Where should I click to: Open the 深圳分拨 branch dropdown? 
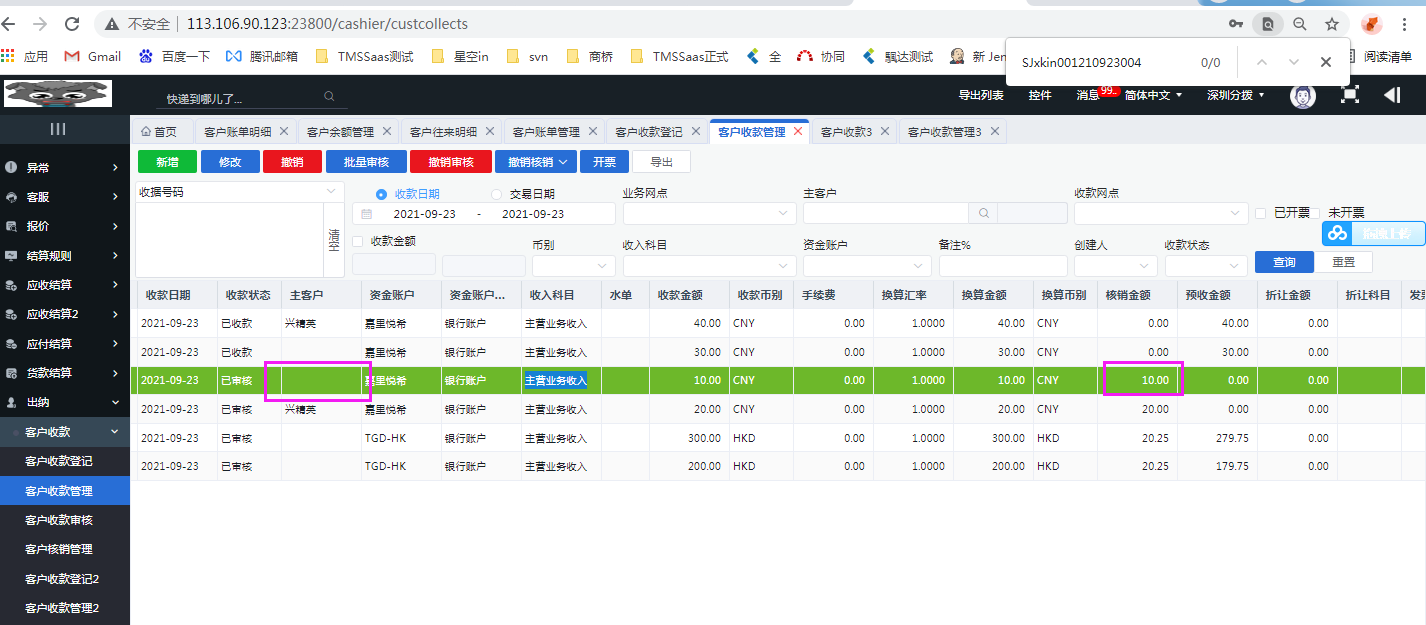pos(1235,95)
